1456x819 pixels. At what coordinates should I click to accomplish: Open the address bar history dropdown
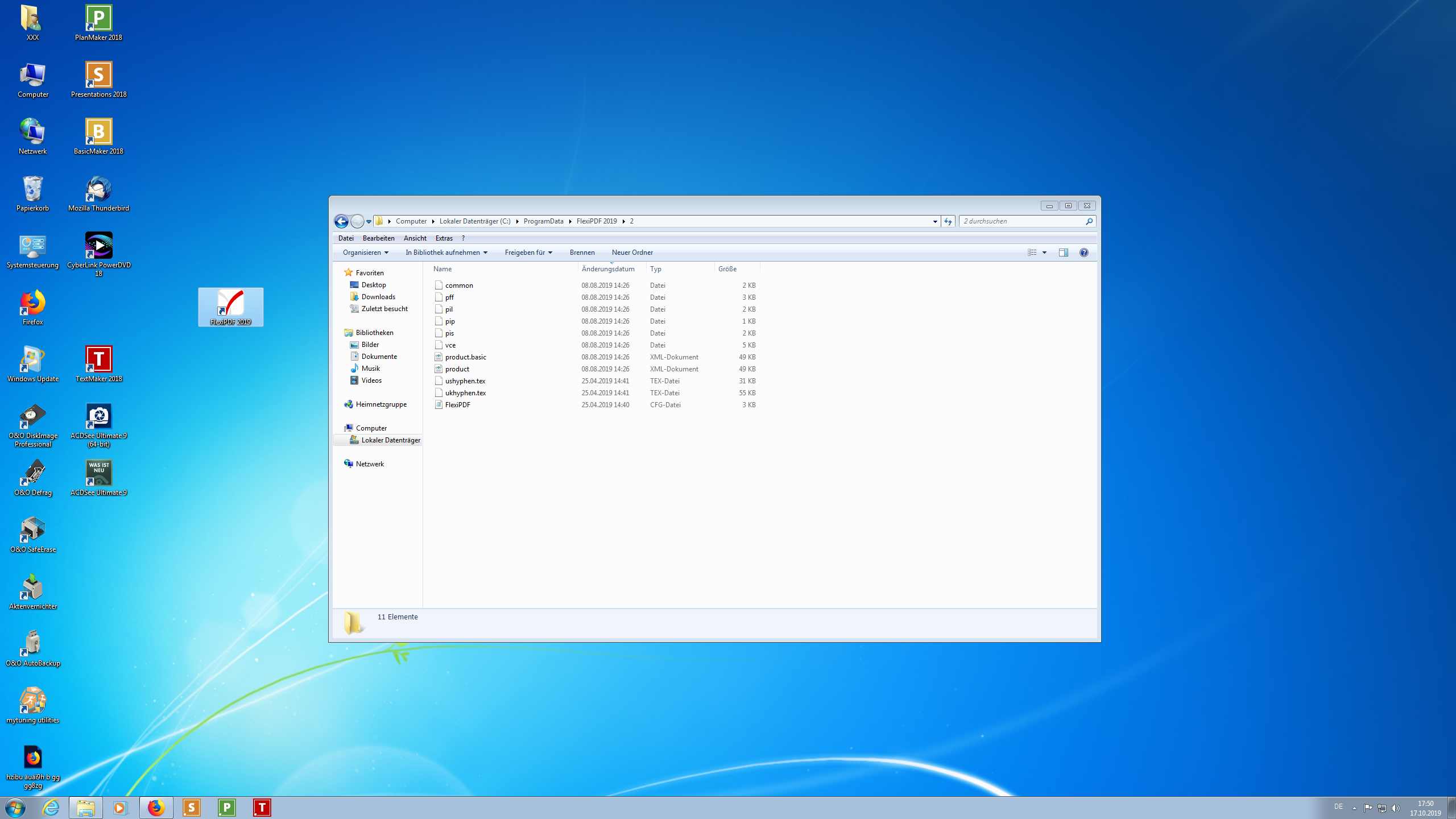[935, 221]
